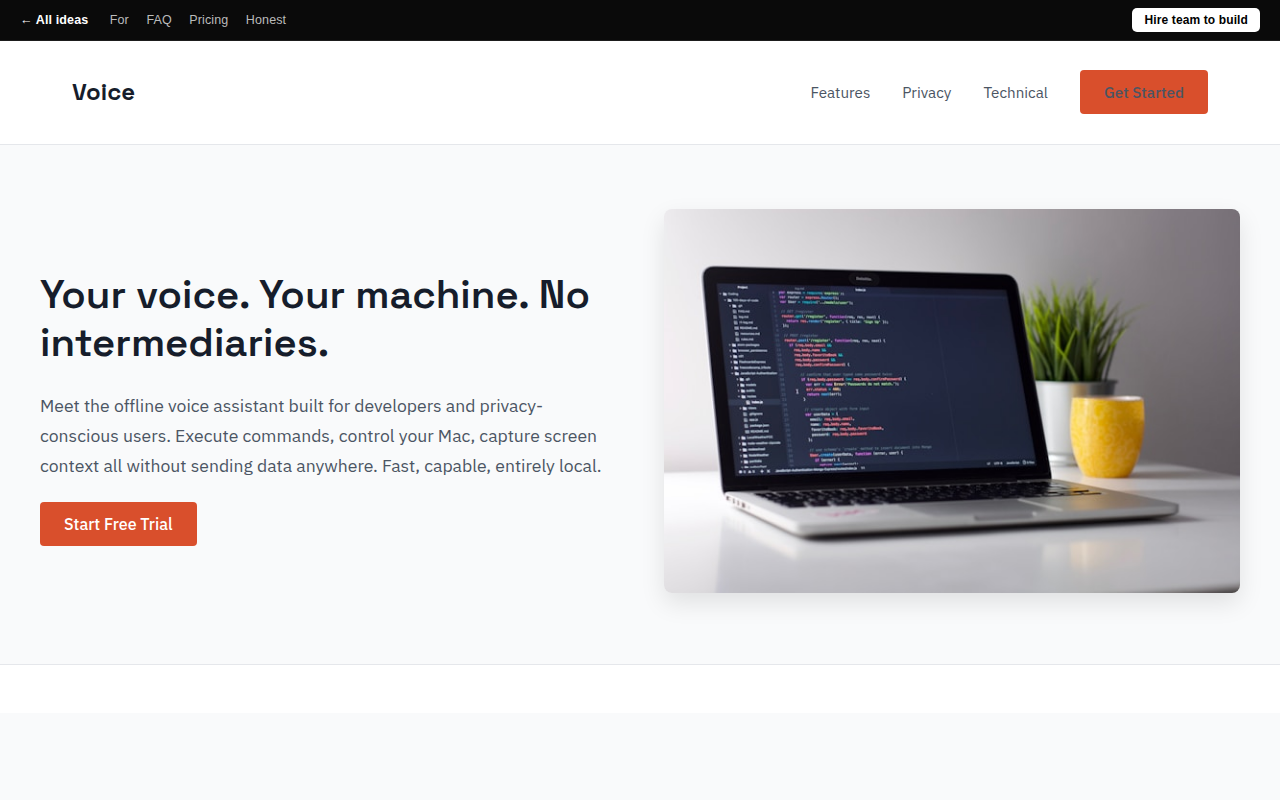Navigate to the Technical section
The width and height of the screenshot is (1280, 800).
pos(1016,92)
